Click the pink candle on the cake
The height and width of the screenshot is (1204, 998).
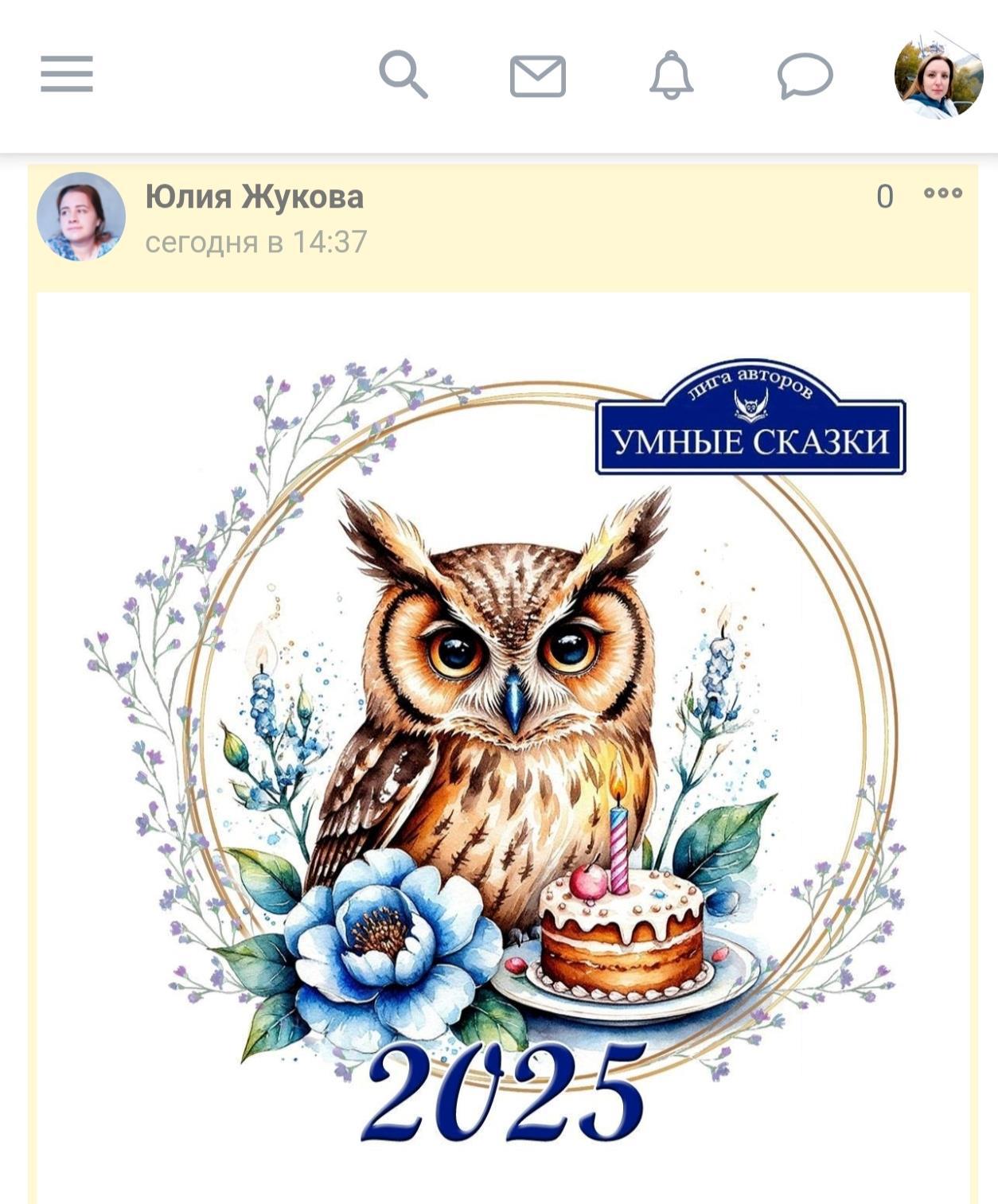coord(618,849)
